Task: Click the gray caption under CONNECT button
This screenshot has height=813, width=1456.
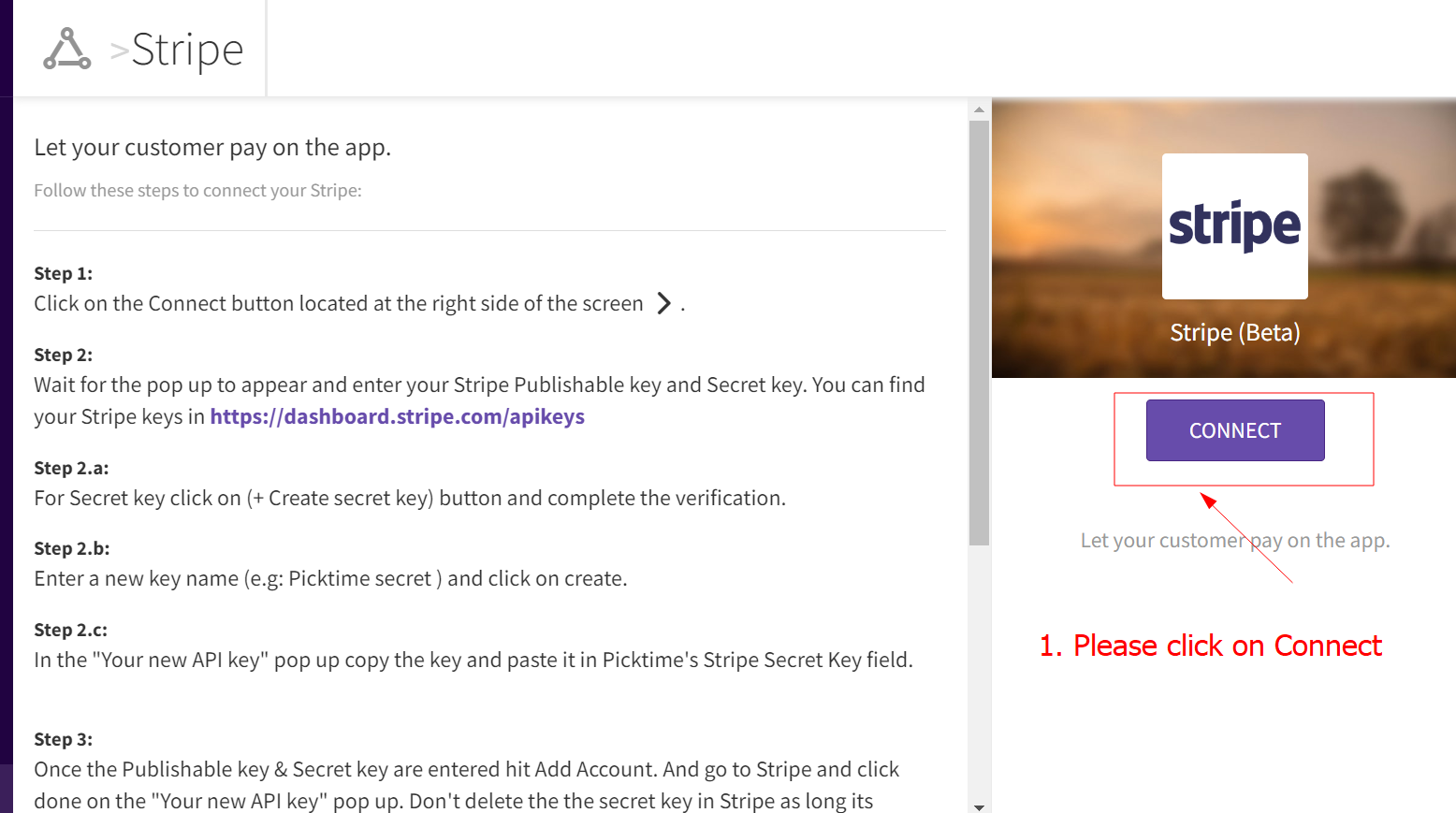Action: tap(1234, 541)
